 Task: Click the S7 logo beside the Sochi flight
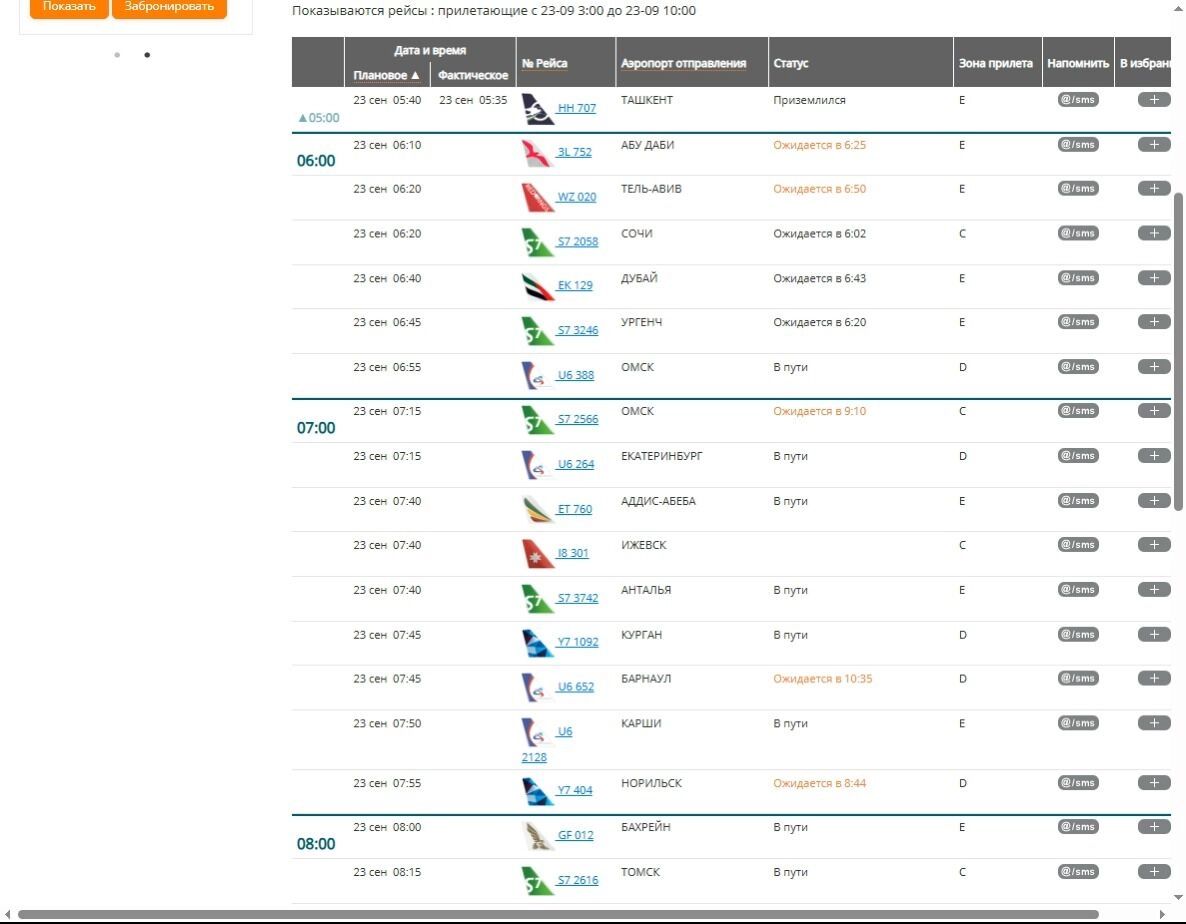538,242
